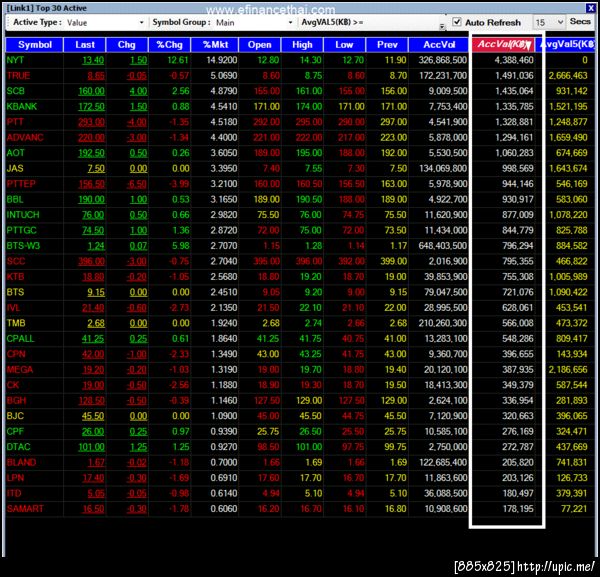
Task: Select the CK symbol
Action: point(13,385)
